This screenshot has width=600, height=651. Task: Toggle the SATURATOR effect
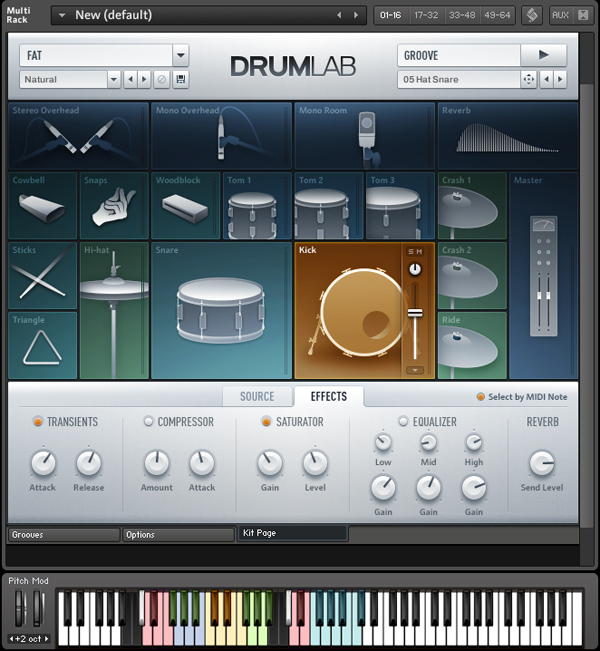click(x=267, y=422)
